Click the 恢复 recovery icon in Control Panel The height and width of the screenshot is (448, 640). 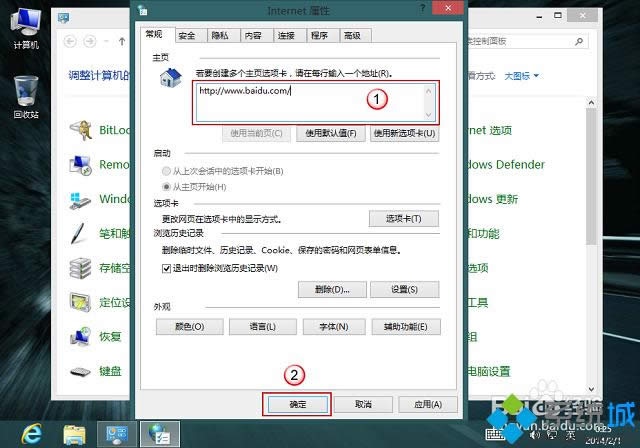click(80, 337)
